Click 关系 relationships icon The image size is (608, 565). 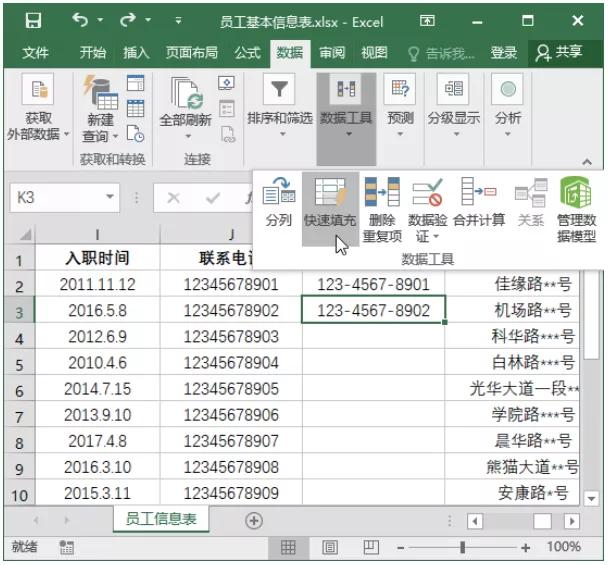click(x=531, y=202)
